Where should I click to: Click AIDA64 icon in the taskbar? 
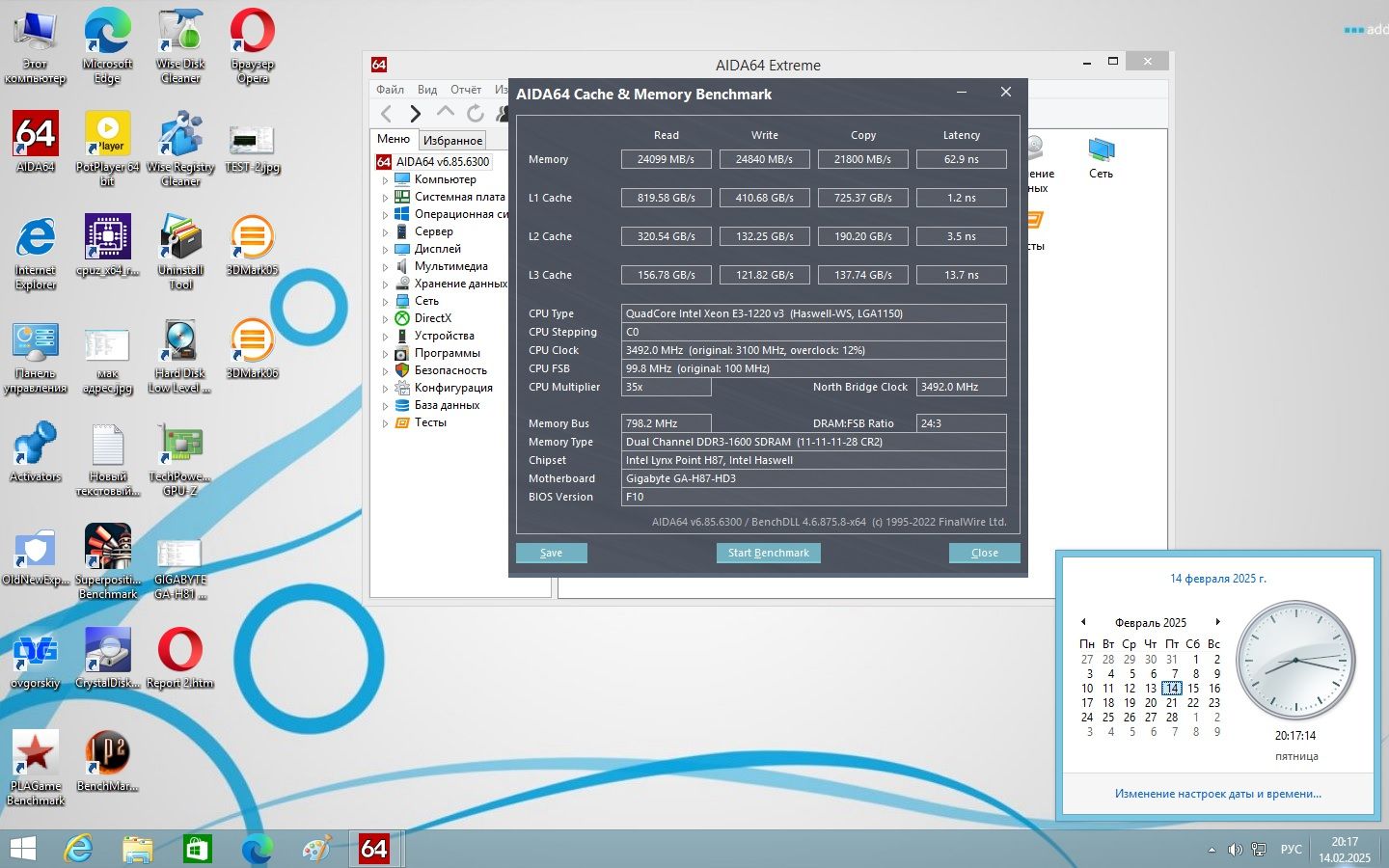point(373,849)
